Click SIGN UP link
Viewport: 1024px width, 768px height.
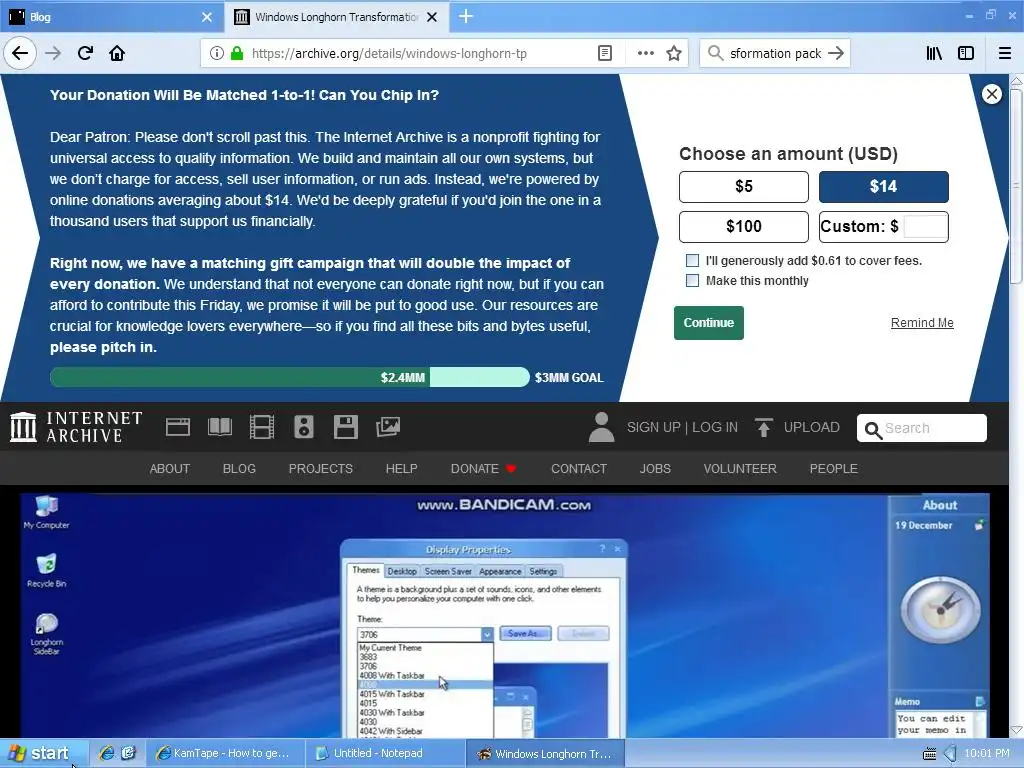(654, 427)
